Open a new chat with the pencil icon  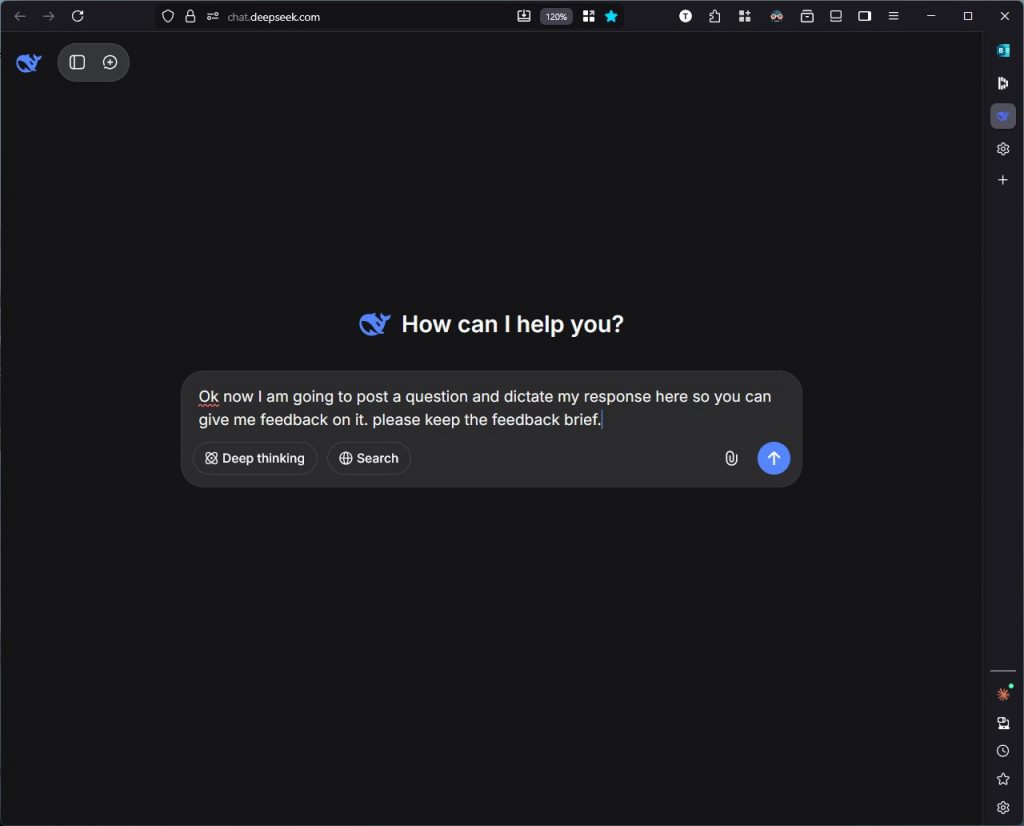point(110,62)
